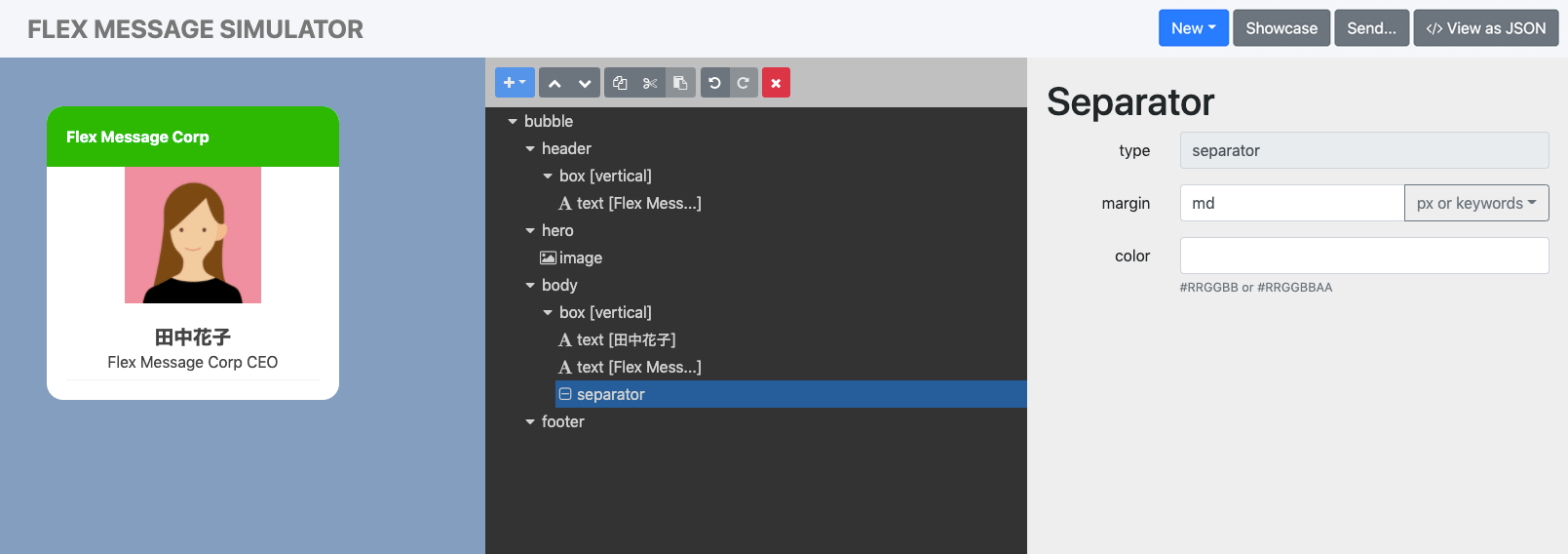Screen dimensions: 1568x554
Task: Open the add element plus dropdown
Action: point(515,83)
